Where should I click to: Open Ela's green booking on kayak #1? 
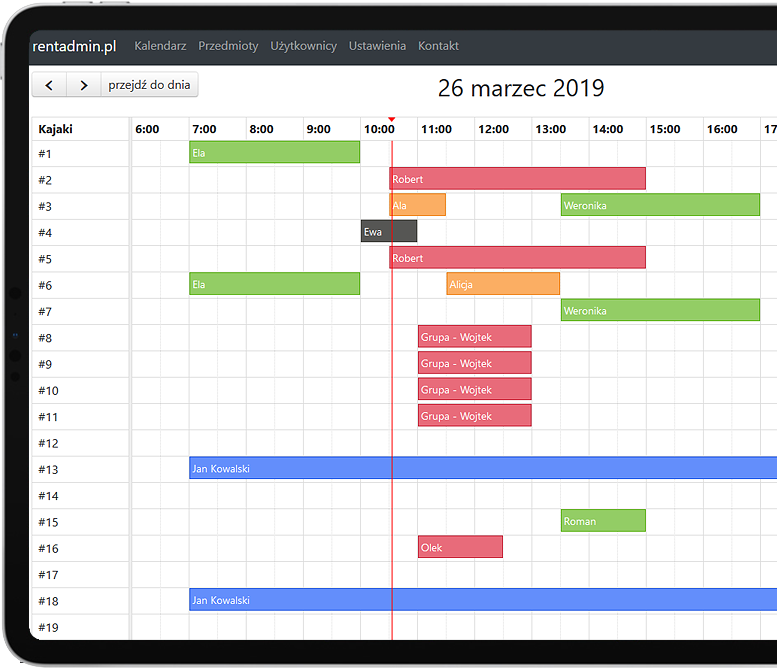tap(274, 153)
